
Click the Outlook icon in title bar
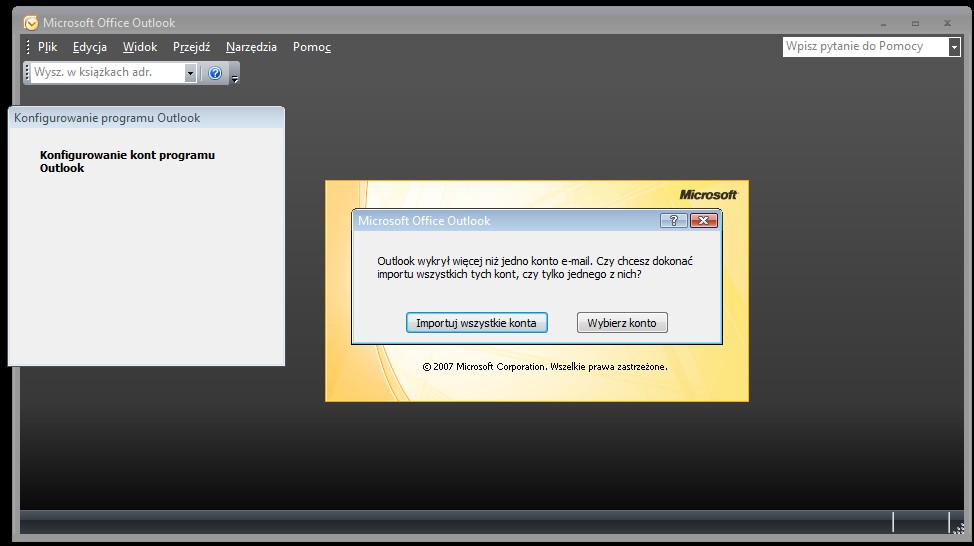pyautogui.click(x=31, y=23)
